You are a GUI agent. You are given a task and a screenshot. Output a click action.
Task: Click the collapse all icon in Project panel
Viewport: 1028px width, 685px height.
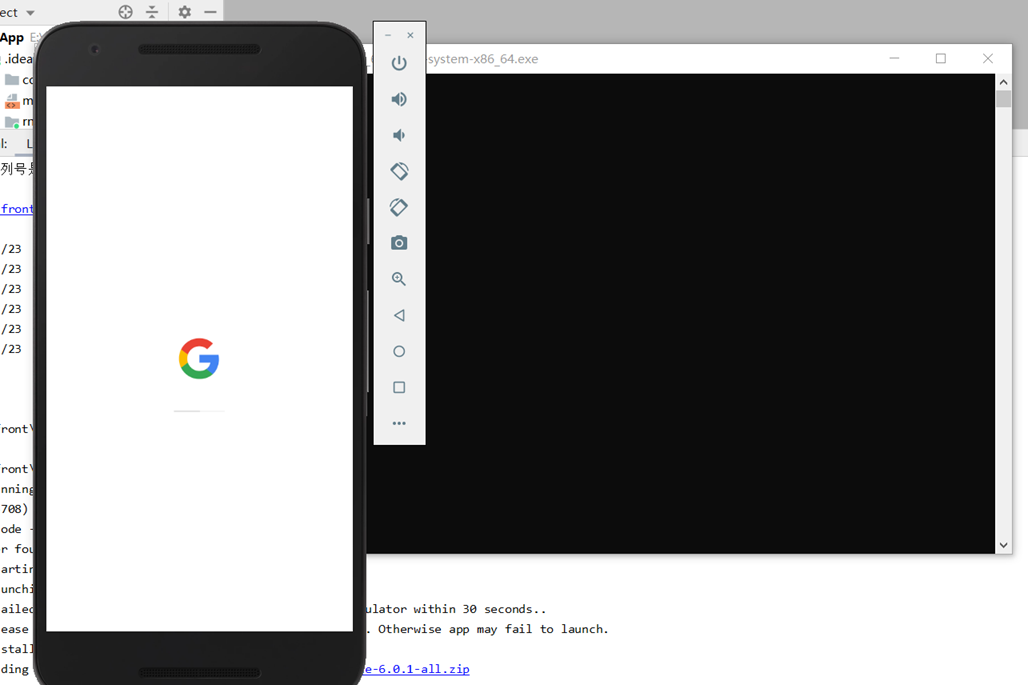pyautogui.click(x=152, y=12)
